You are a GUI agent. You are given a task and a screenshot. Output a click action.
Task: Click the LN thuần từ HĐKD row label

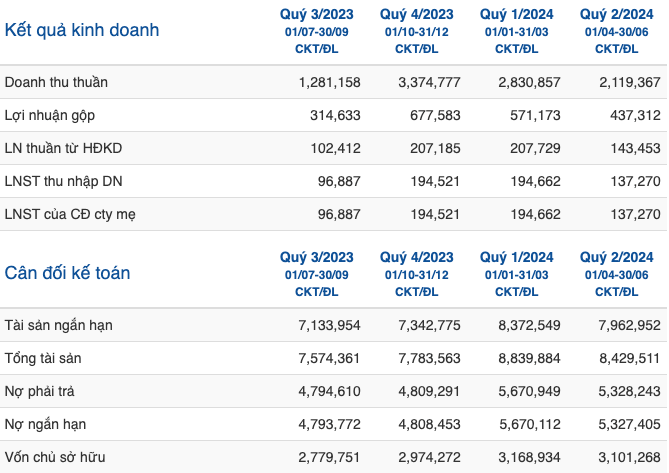pos(64,148)
